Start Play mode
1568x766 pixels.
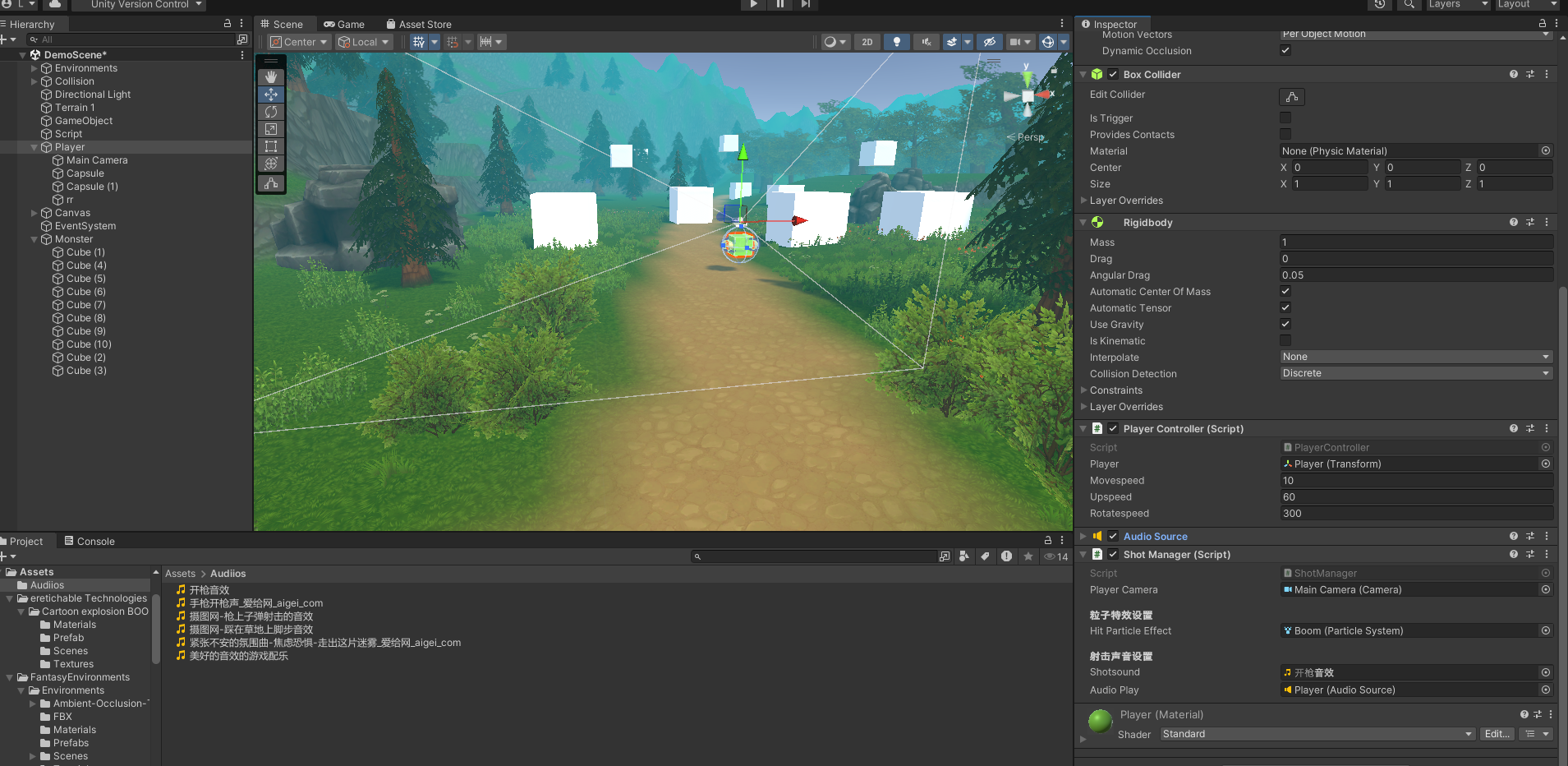753,4
